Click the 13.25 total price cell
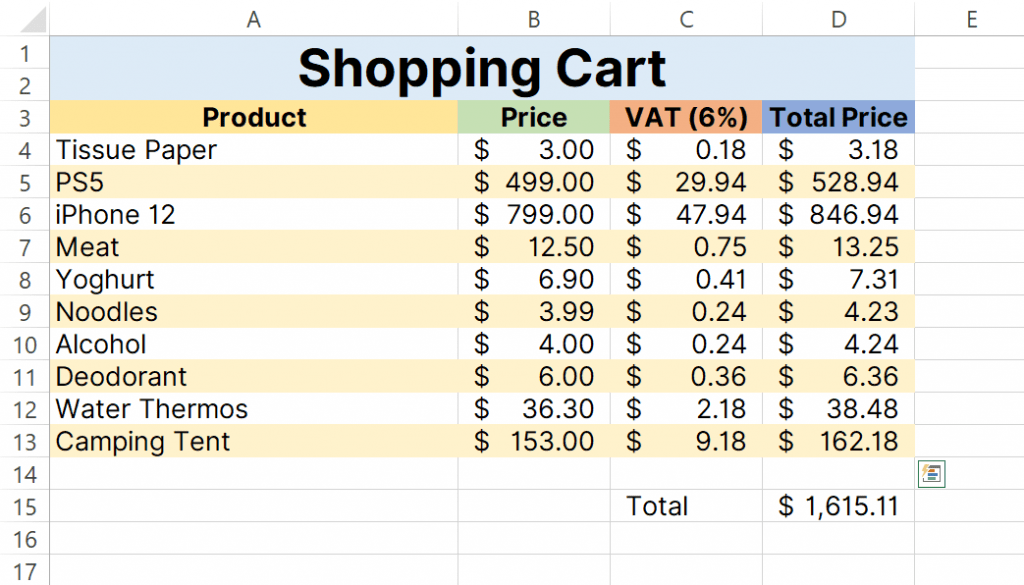1024x585 pixels. [839, 247]
